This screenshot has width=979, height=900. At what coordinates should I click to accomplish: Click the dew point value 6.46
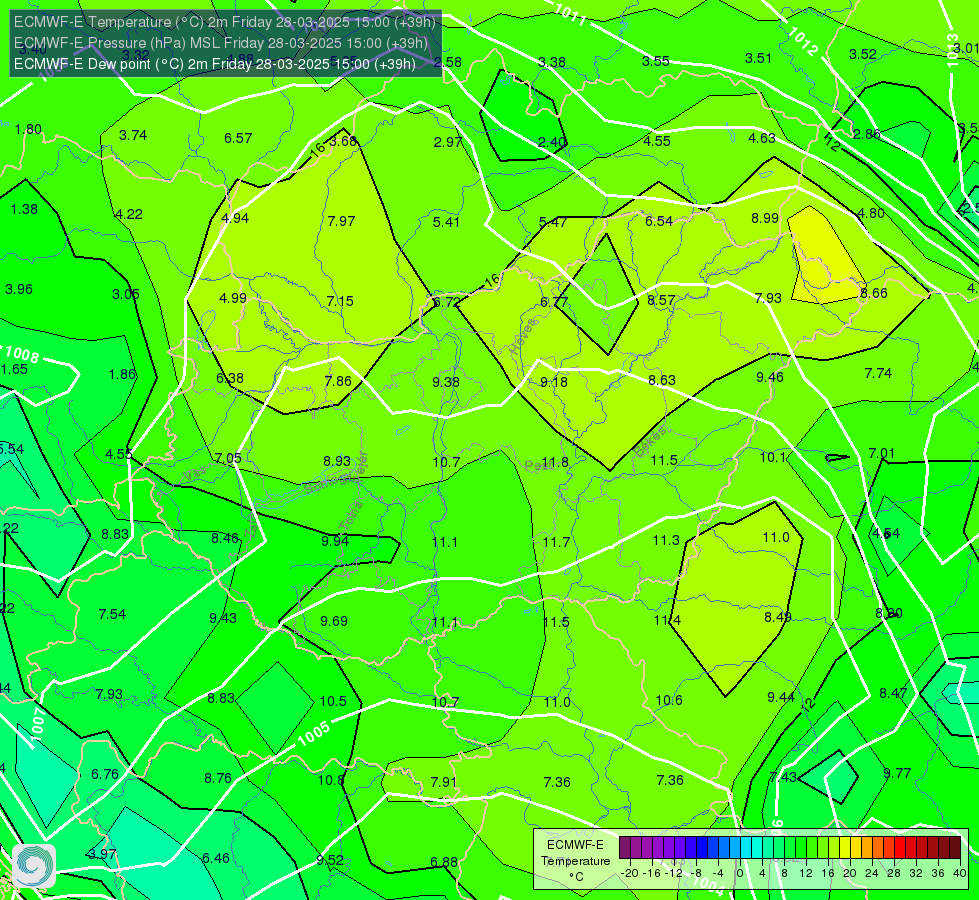click(x=215, y=858)
